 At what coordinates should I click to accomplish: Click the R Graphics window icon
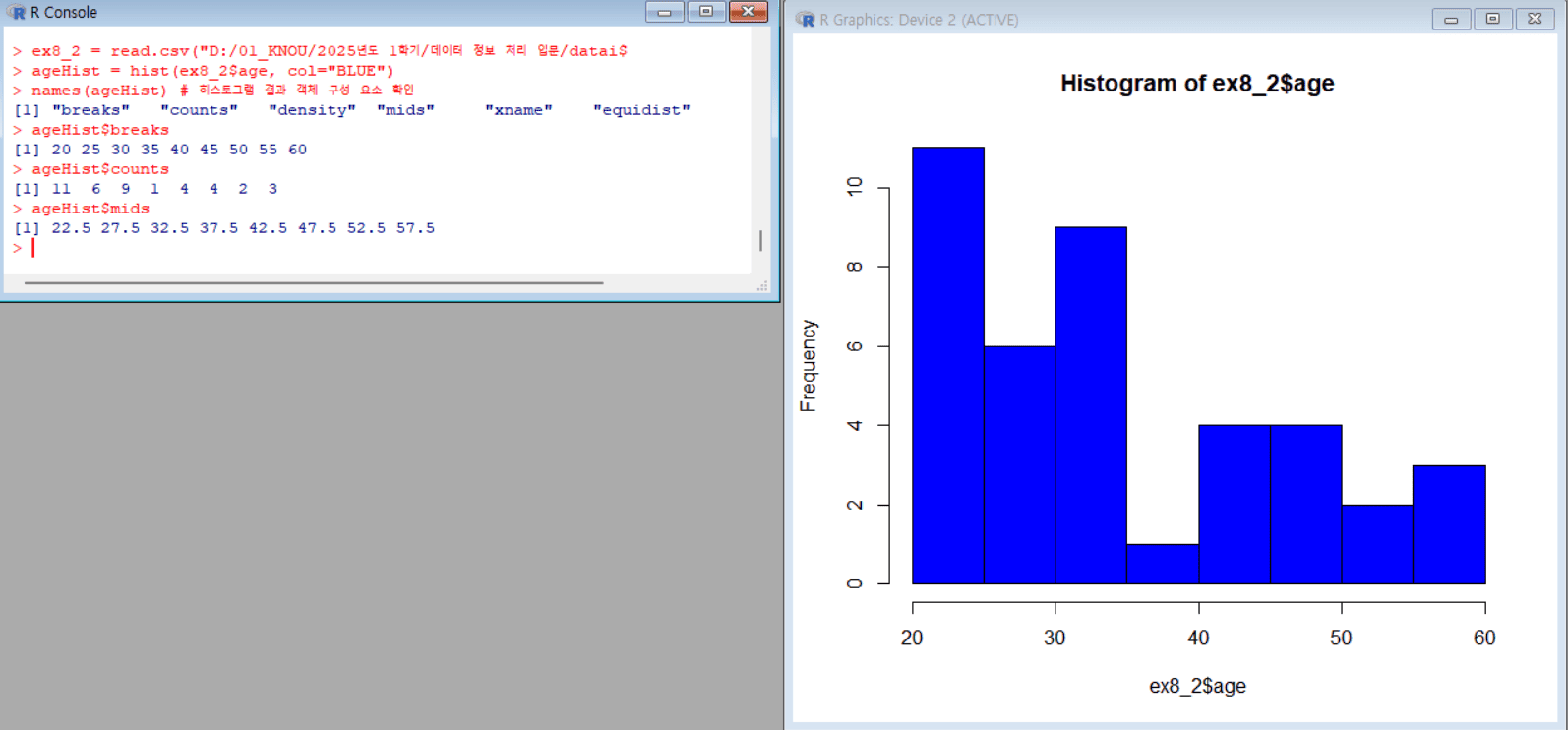point(806,20)
